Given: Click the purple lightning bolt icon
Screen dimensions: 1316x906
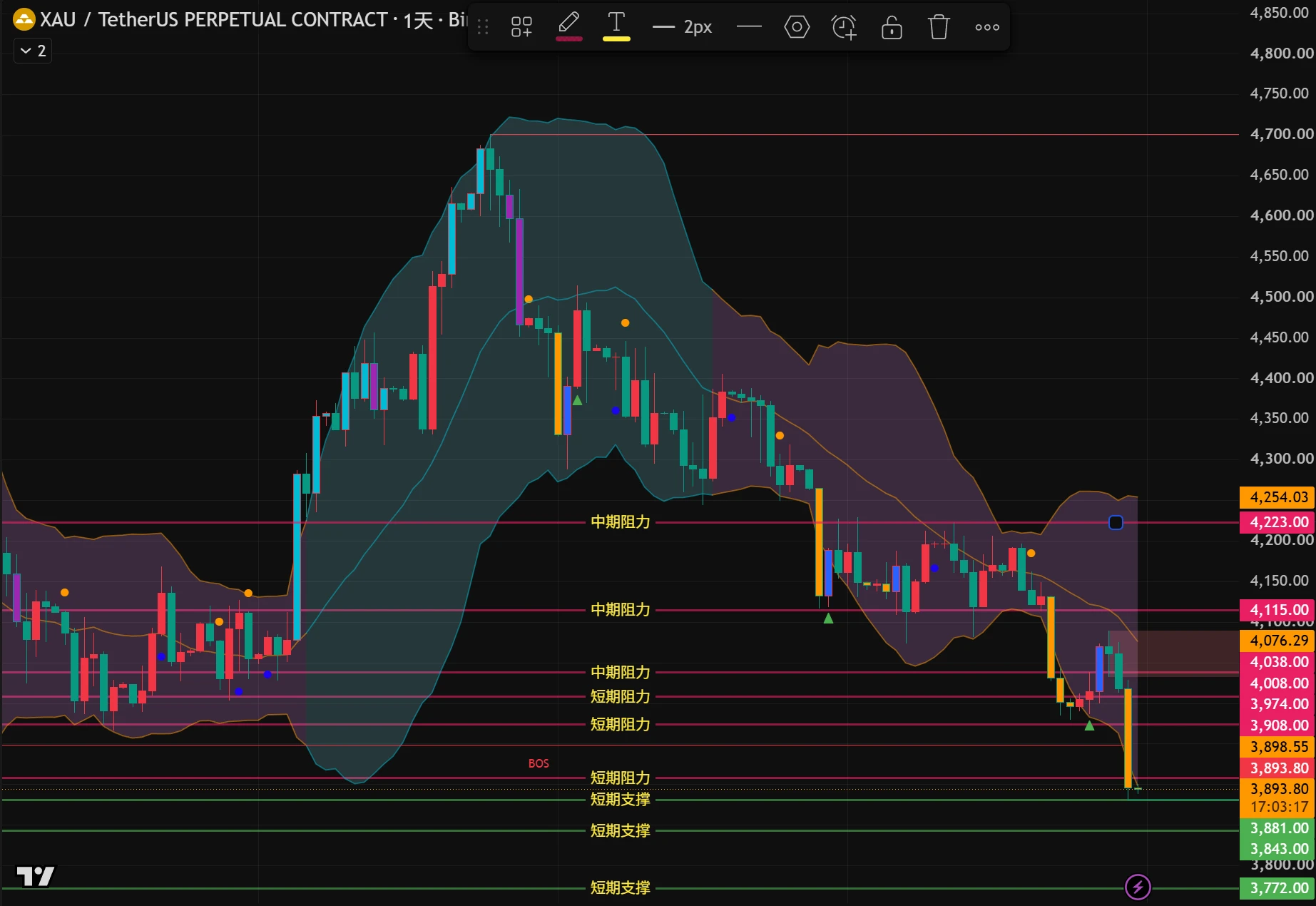Looking at the screenshot, I should pyautogui.click(x=1138, y=887).
